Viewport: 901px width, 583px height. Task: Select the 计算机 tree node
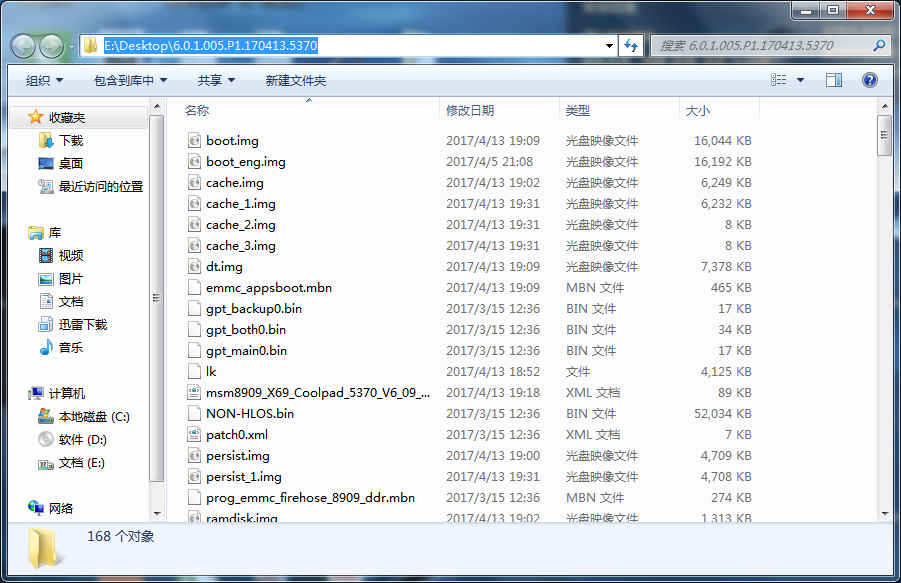coord(67,393)
